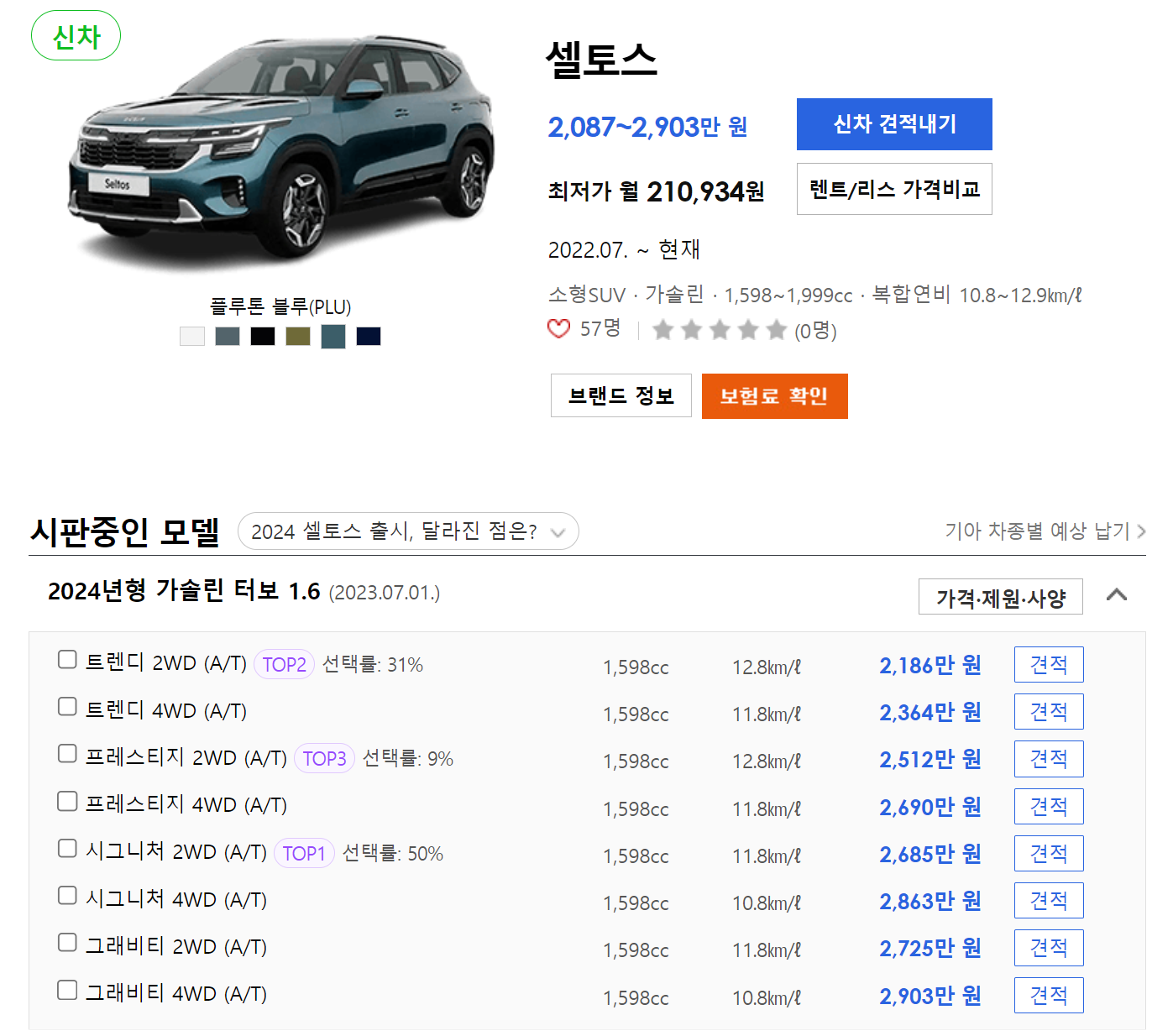Click 2024년형 가솔린 터보 1.6 heading

point(184,591)
